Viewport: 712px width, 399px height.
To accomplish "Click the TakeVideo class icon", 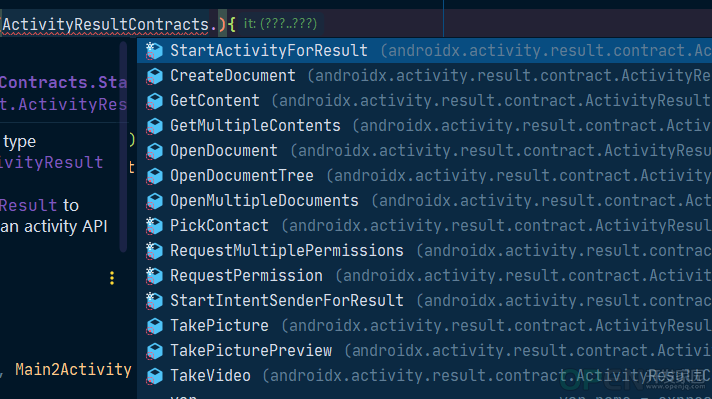I will coord(154,375).
